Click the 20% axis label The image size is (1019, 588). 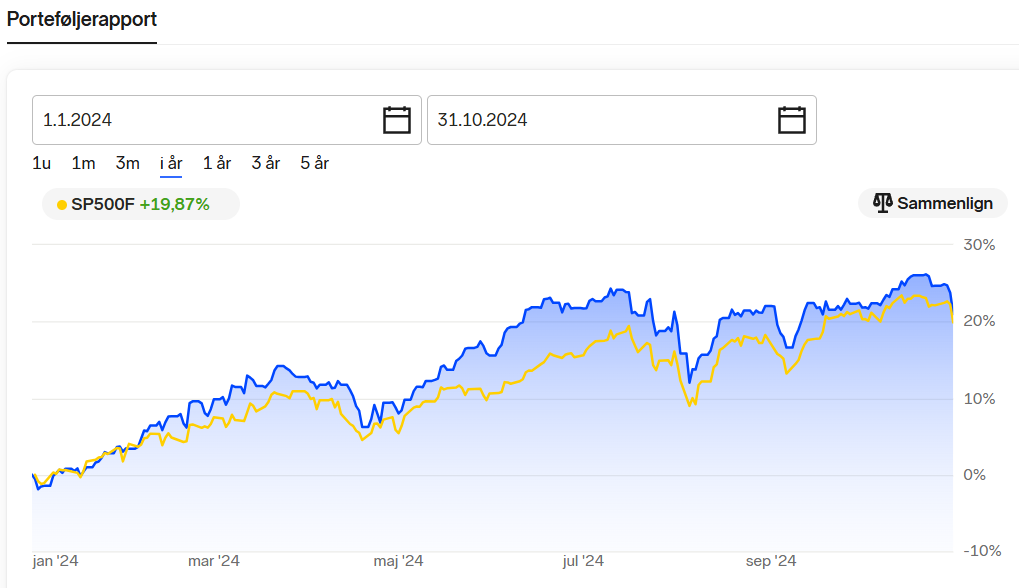(979, 321)
